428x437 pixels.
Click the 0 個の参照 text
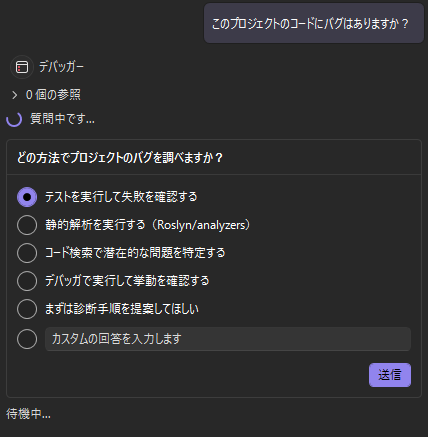(53, 95)
